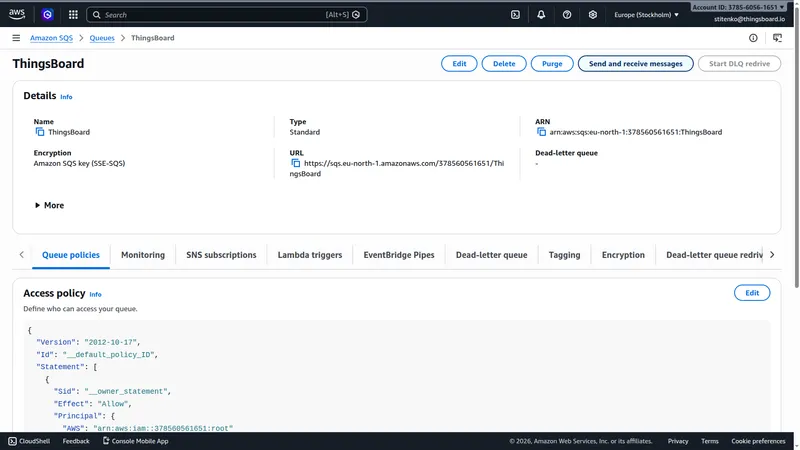800x450 pixels.
Task: Open the tutorials panel icon
Action: [x=777, y=38]
